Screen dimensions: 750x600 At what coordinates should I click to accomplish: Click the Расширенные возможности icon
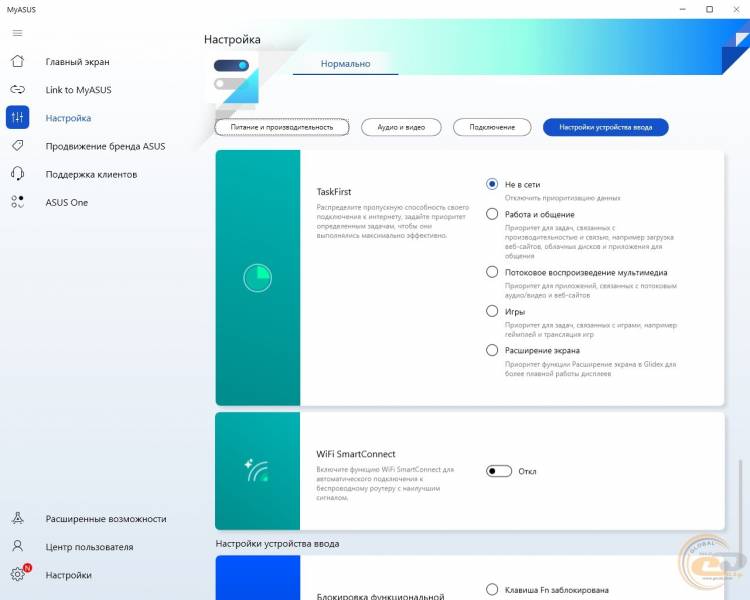tap(18, 518)
